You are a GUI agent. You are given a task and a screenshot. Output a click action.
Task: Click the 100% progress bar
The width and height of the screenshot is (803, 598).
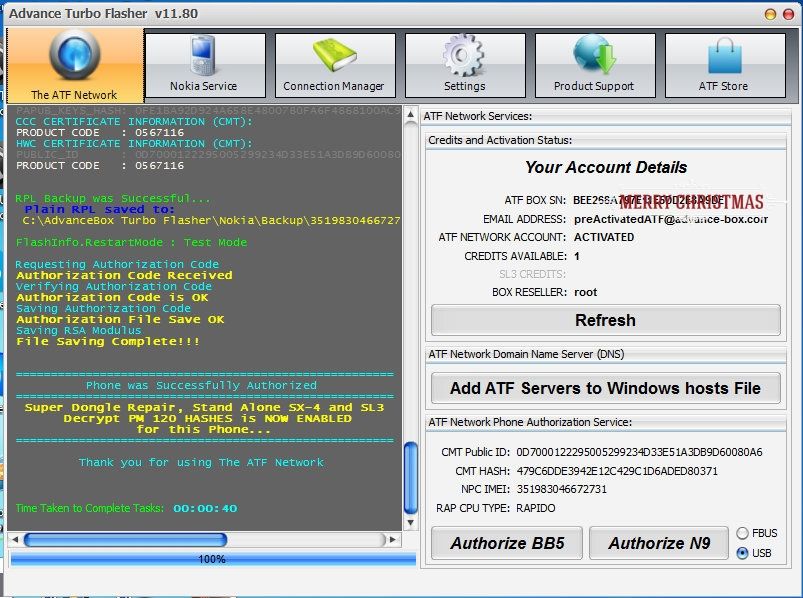212,559
